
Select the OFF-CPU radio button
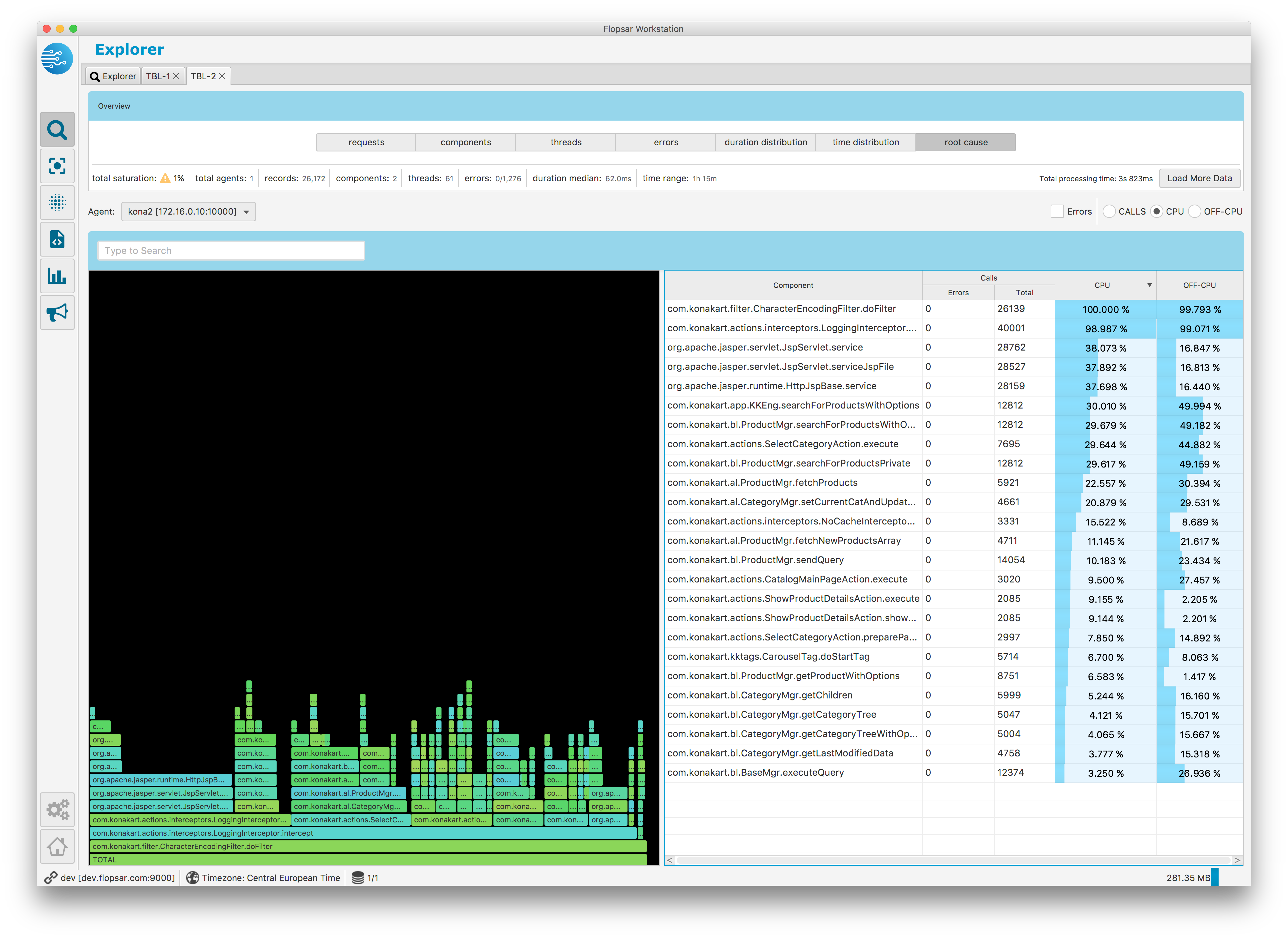point(1194,212)
